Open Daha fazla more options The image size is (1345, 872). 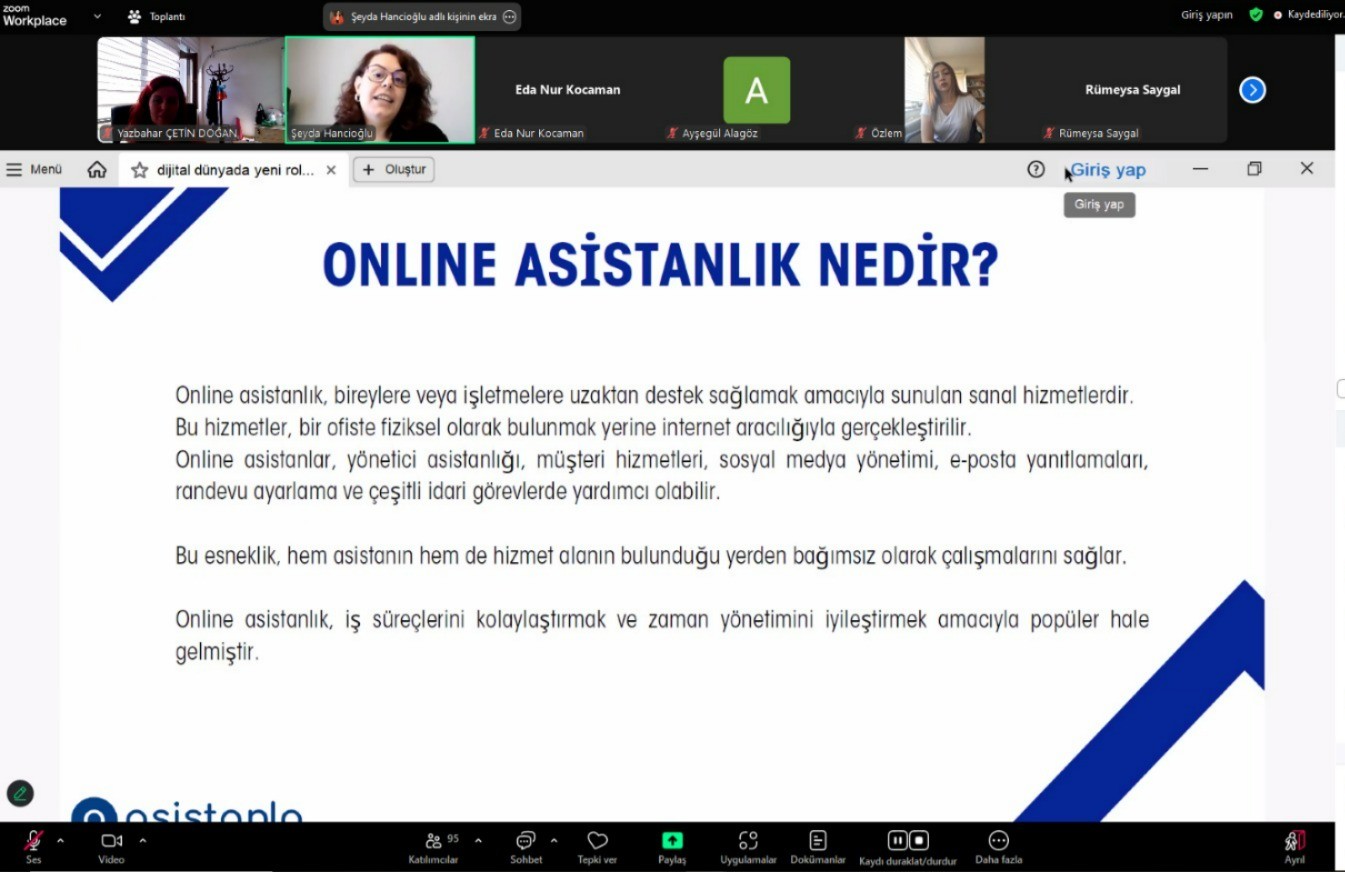(998, 841)
